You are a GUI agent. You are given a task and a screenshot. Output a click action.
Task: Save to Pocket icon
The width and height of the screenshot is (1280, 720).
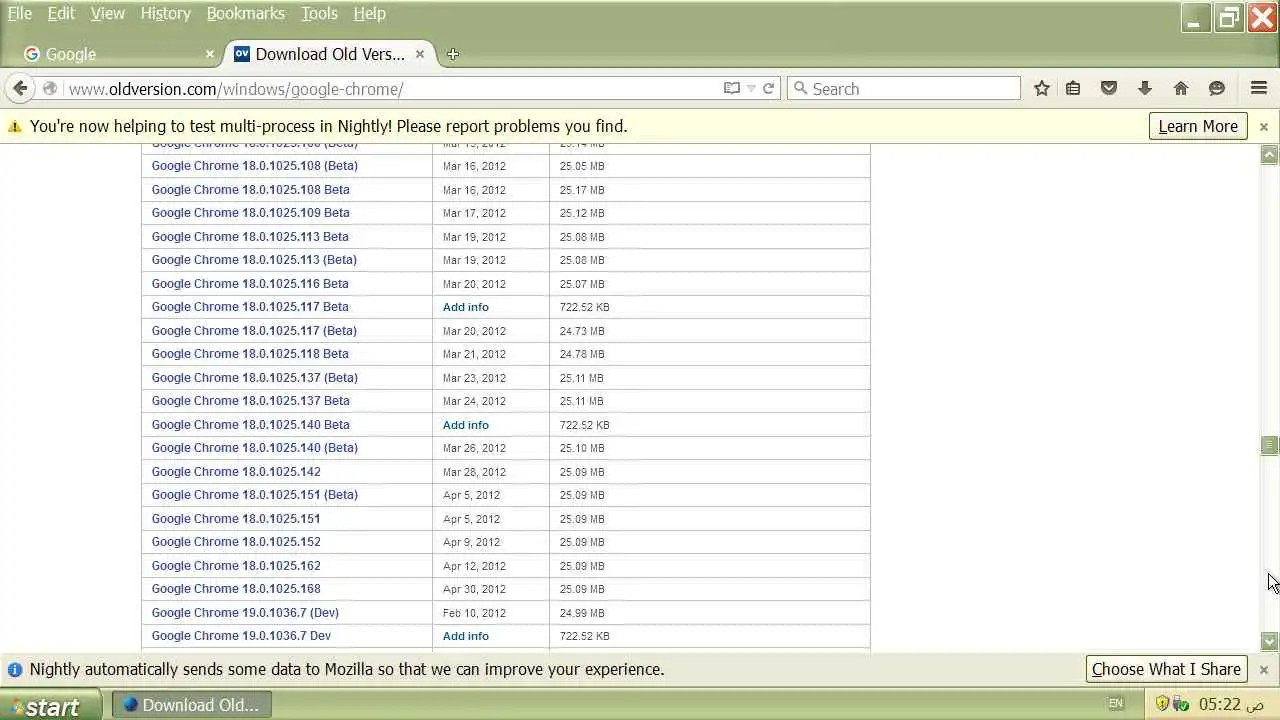[x=1109, y=88]
